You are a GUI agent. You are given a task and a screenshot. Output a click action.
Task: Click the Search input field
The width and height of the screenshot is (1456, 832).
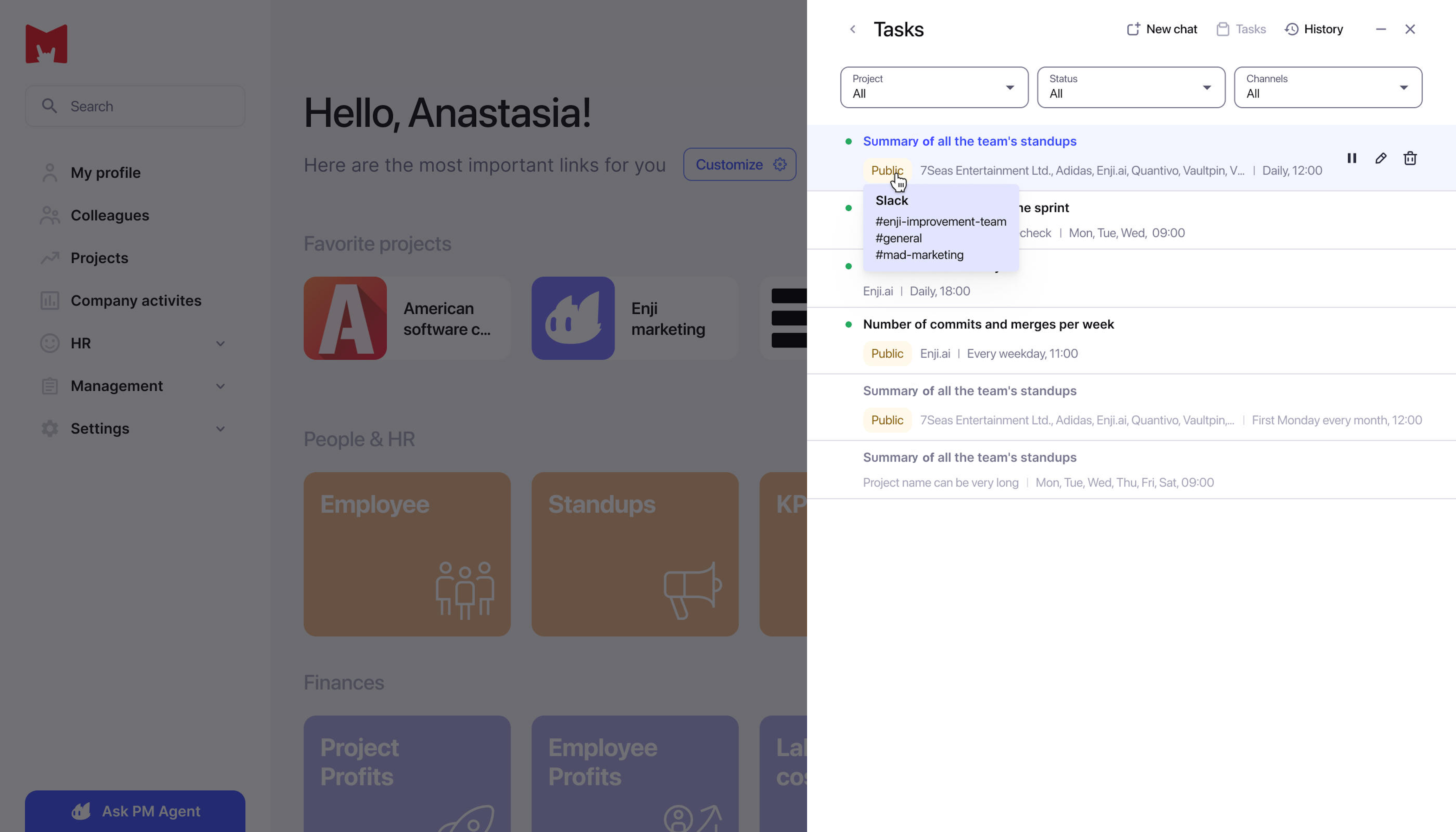pos(135,106)
